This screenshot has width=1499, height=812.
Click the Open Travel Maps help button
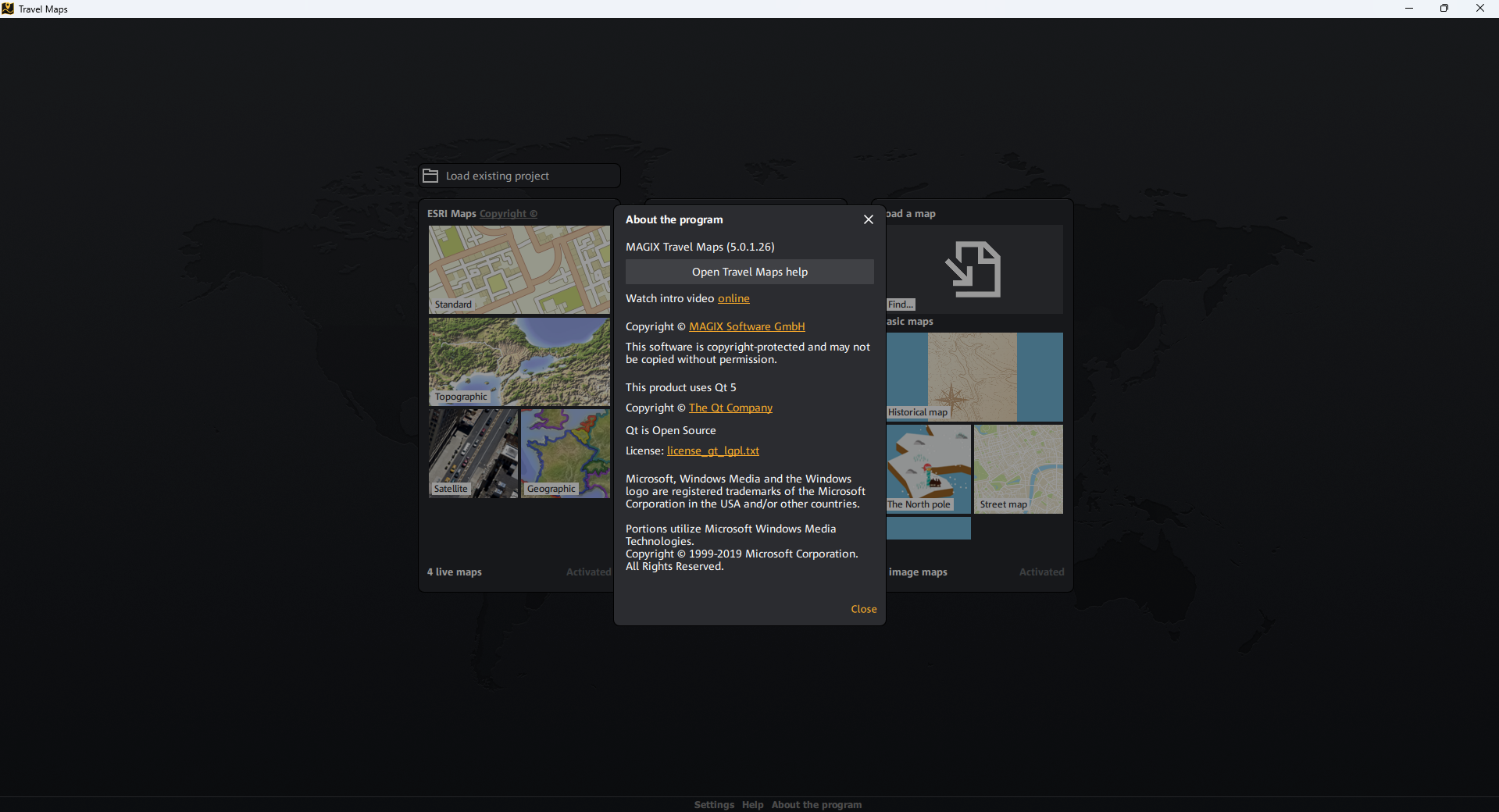(x=749, y=272)
